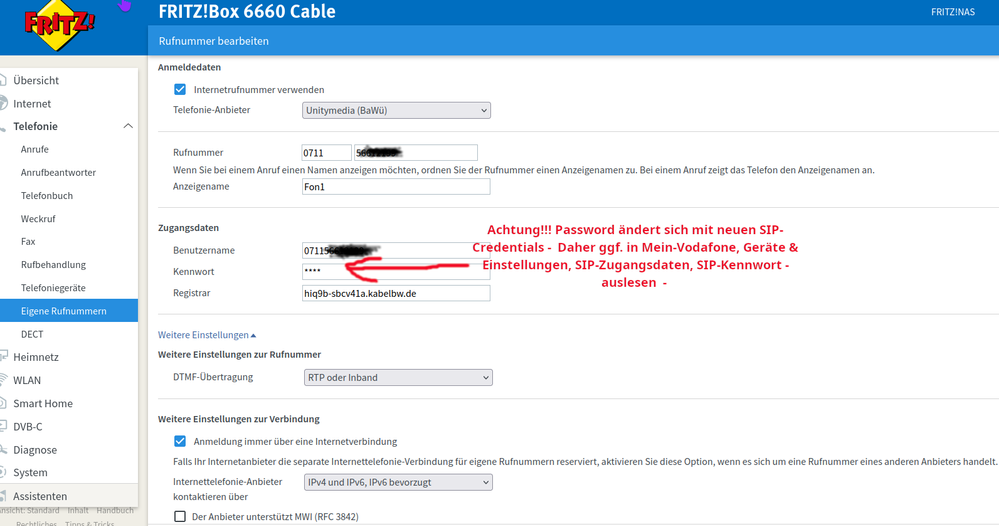Image resolution: width=999 pixels, height=526 pixels.
Task: Toggle Anmeldung immer über eine Internetverbindung
Action: [x=180, y=441]
